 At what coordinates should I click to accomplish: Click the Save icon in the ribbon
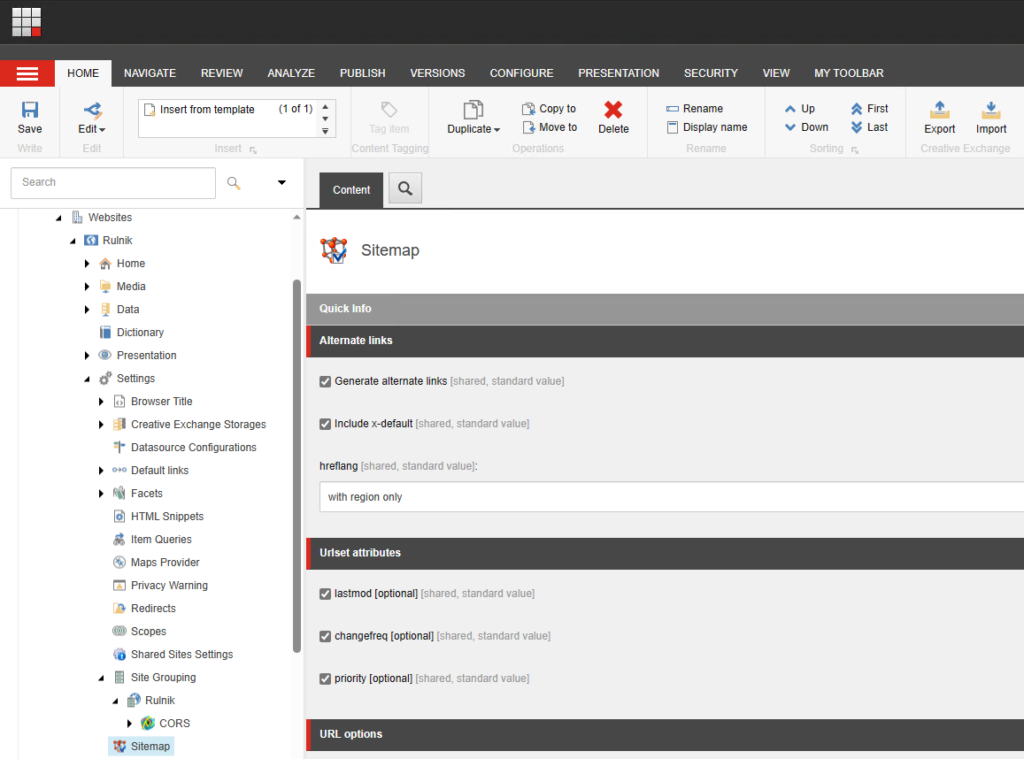click(x=30, y=110)
